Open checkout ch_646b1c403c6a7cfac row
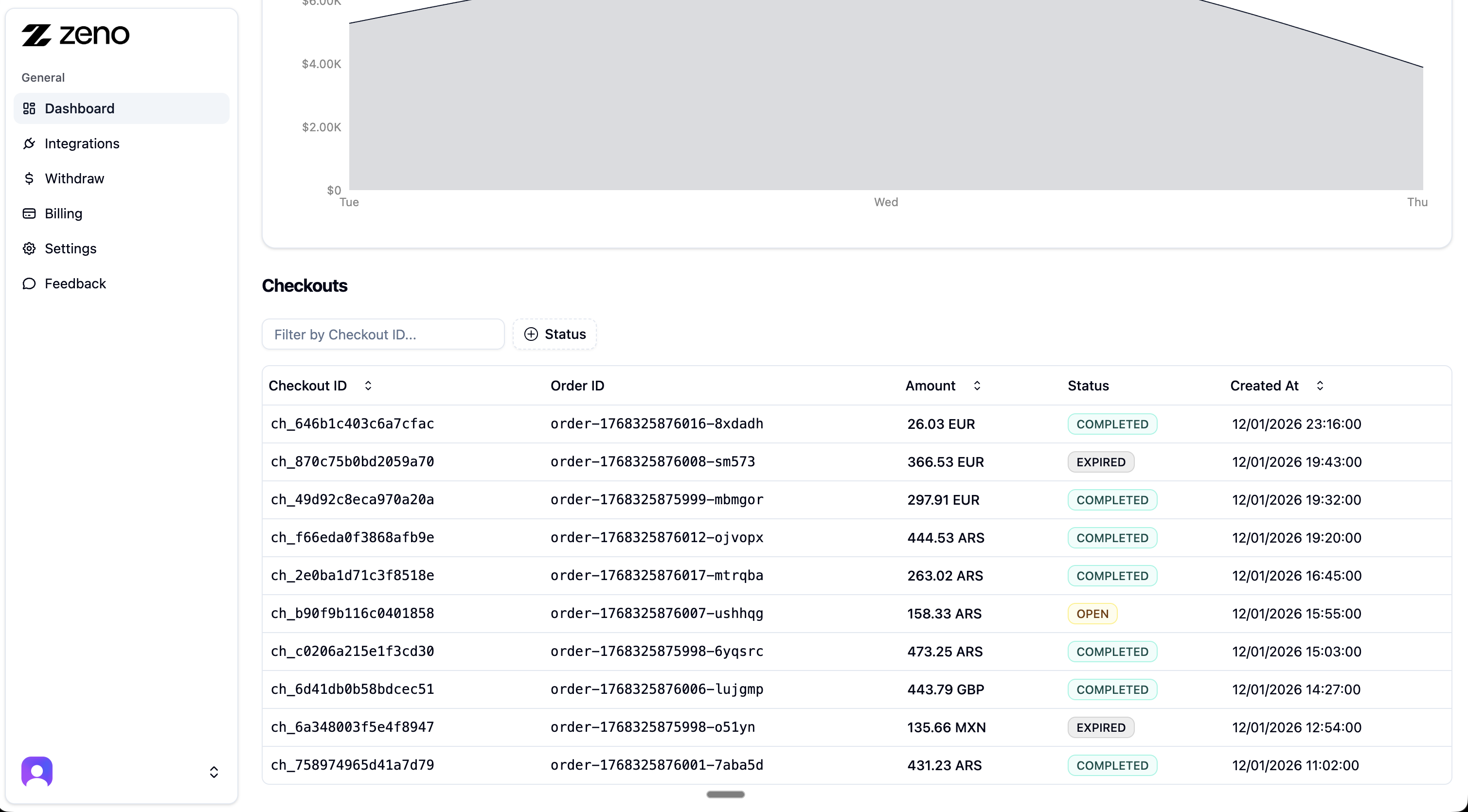Viewport: 1468px width, 812px height. click(352, 424)
